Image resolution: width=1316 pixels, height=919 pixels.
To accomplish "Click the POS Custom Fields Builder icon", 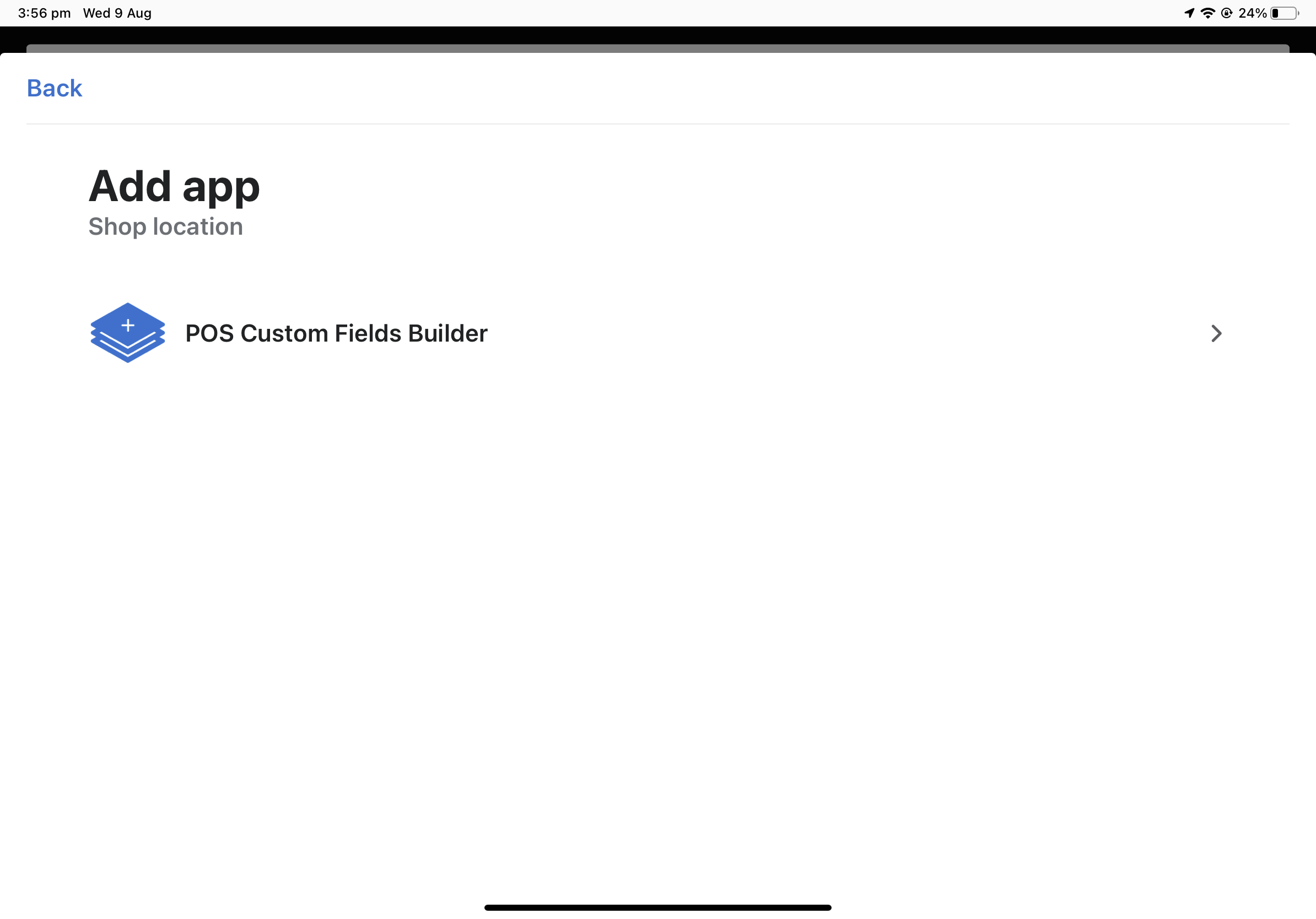I will coord(127,332).
